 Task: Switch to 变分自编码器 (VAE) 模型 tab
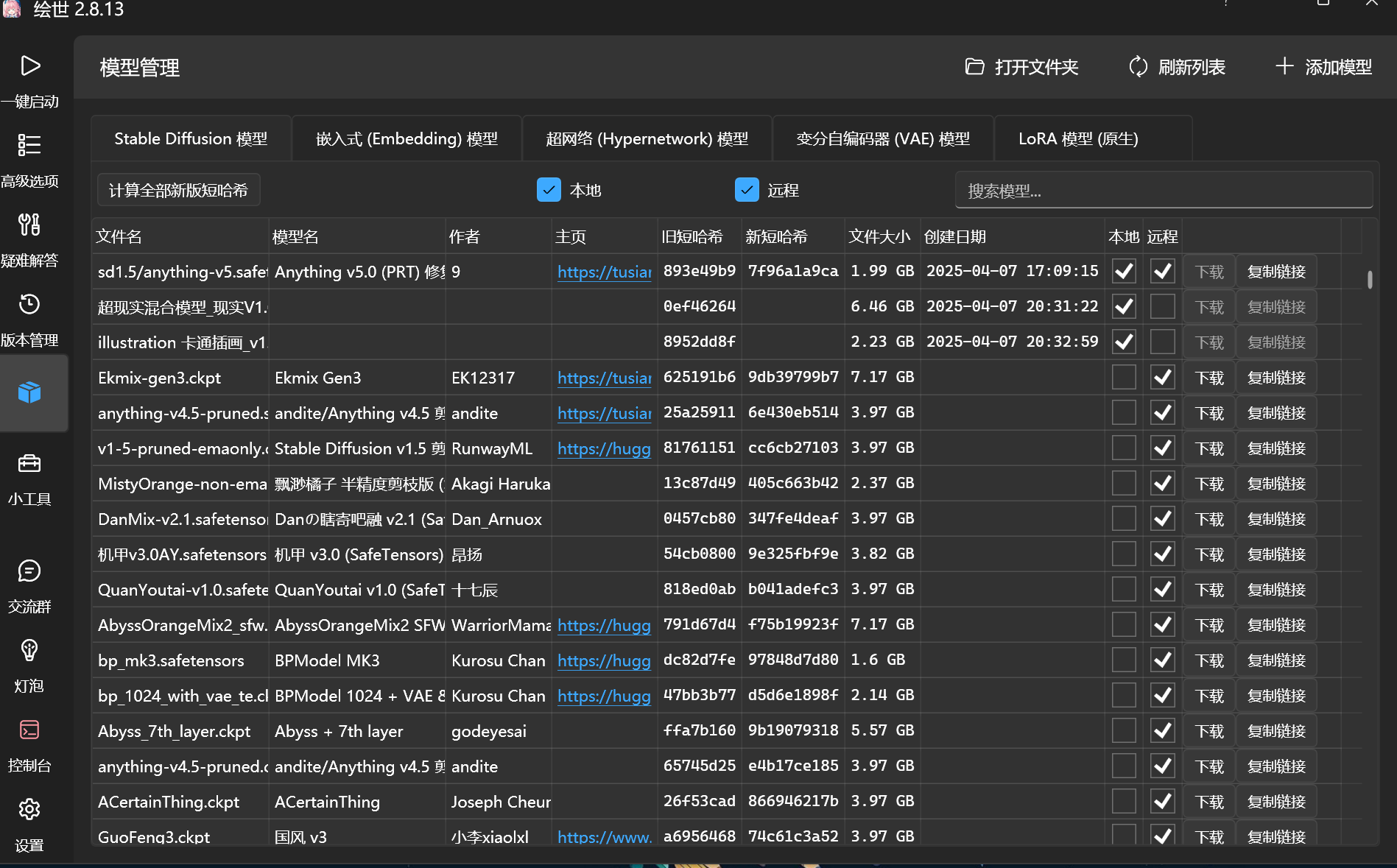coord(883,138)
